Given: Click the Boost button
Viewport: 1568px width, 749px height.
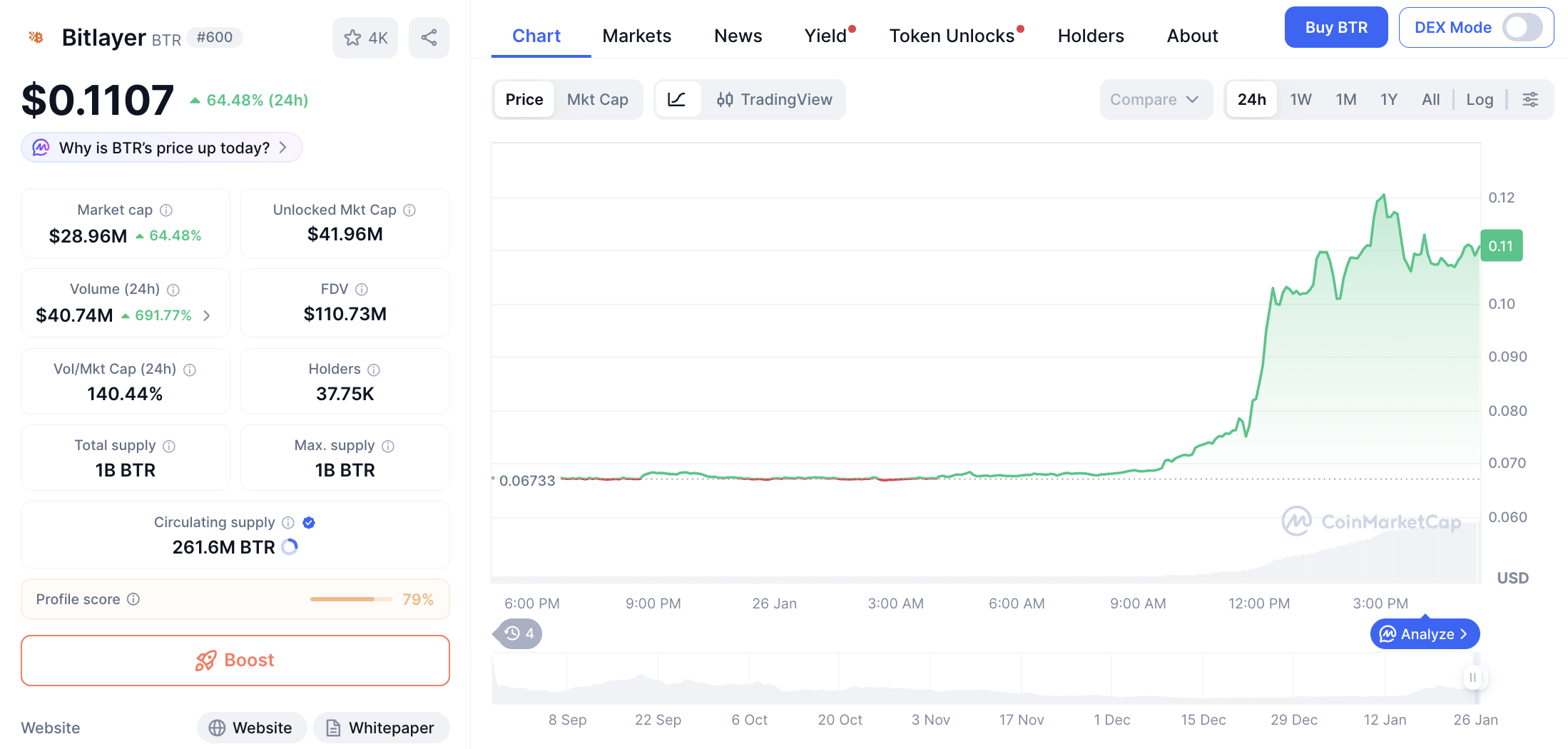Looking at the screenshot, I should pyautogui.click(x=235, y=660).
